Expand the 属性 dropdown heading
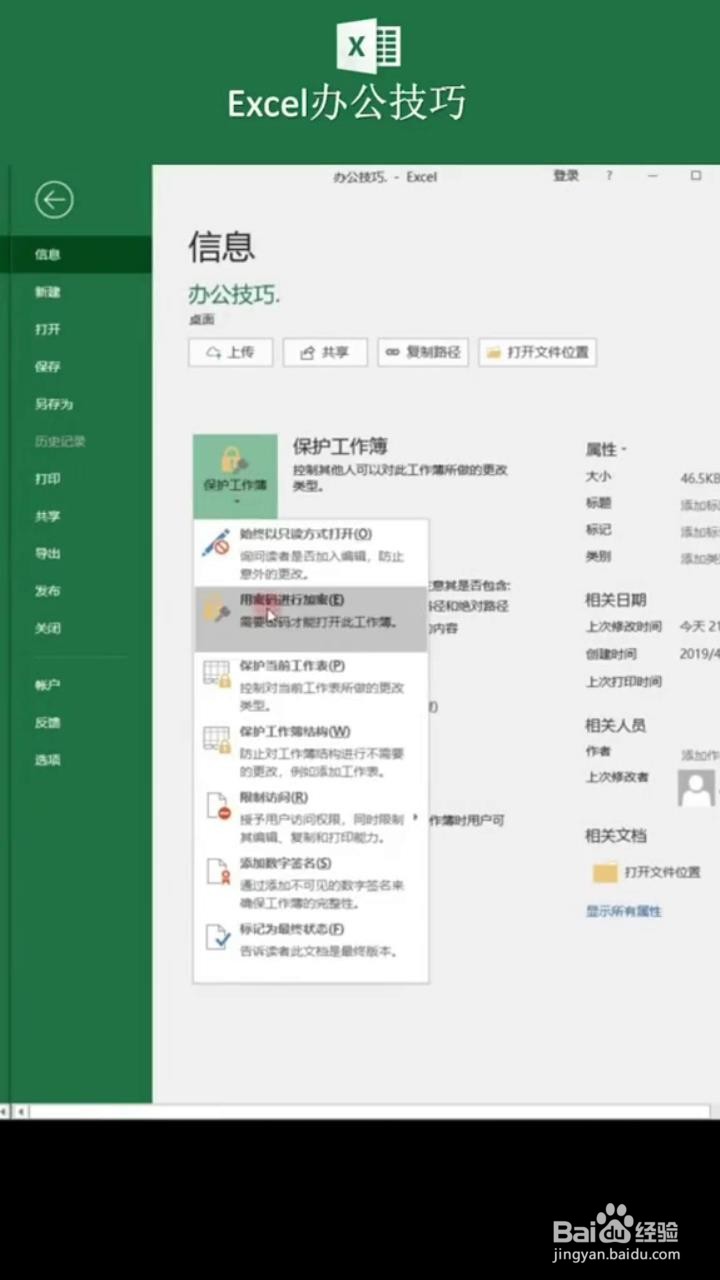Viewport: 720px width, 1280px height. (x=606, y=450)
